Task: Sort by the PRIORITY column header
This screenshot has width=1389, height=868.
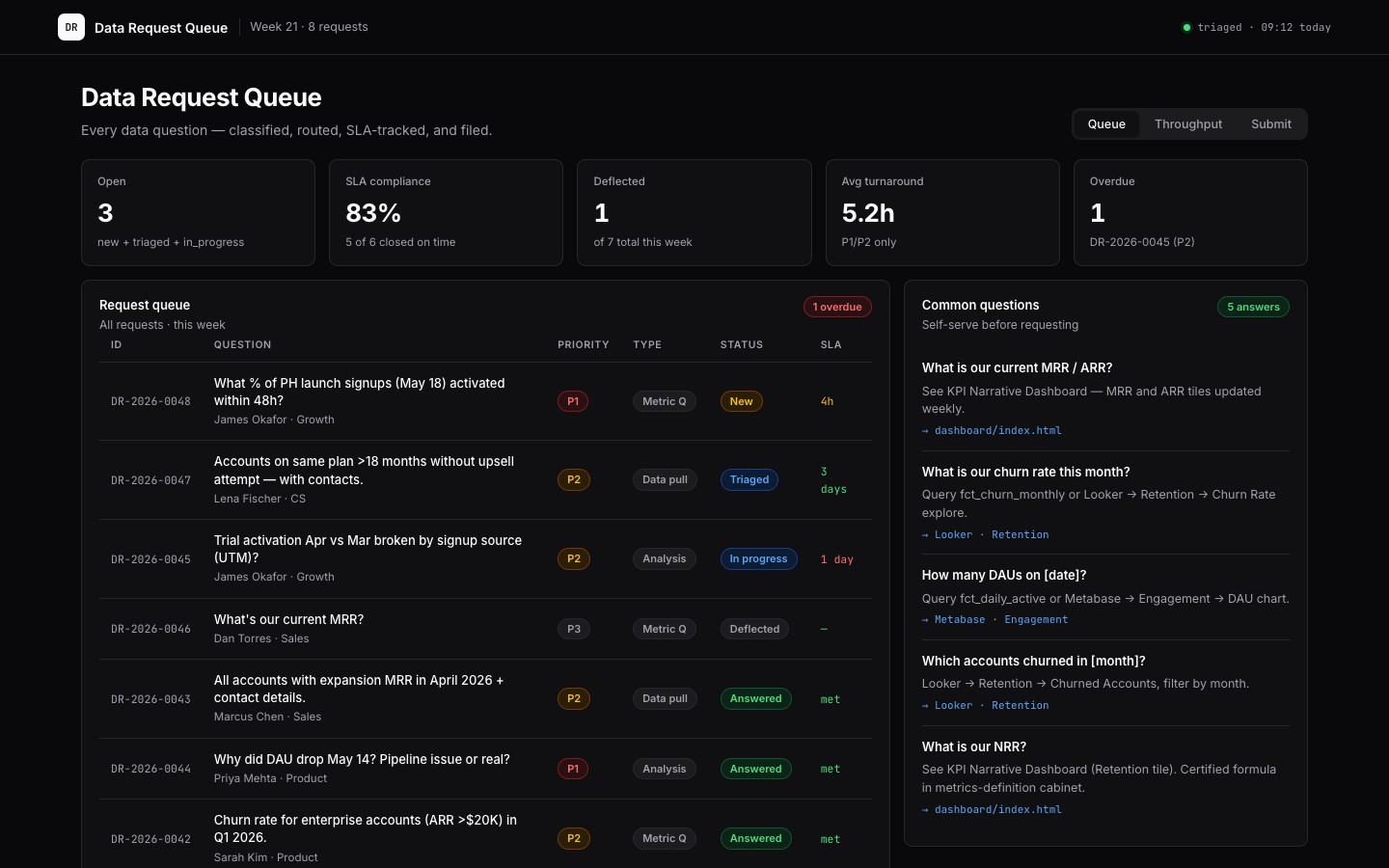Action: click(x=584, y=344)
